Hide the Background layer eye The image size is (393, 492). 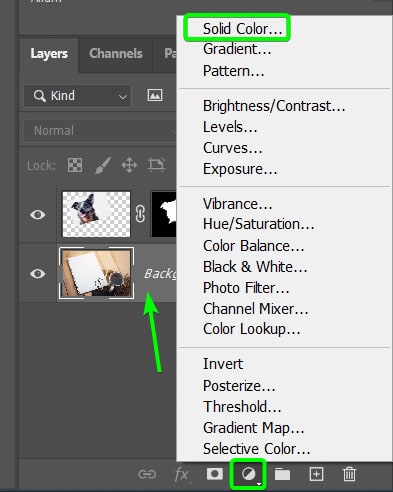coord(38,274)
